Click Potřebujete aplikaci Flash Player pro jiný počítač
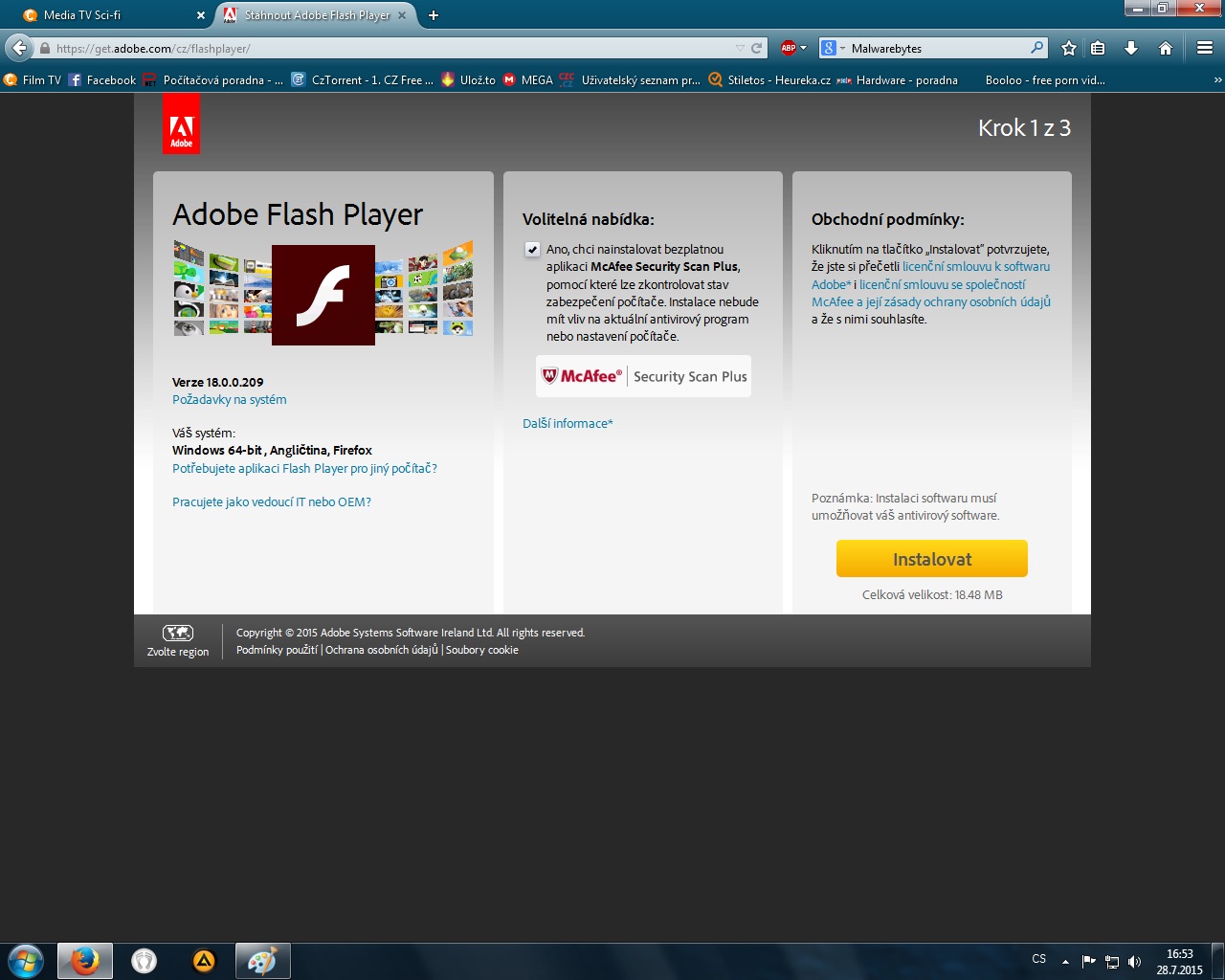The width and height of the screenshot is (1225, 980). coord(304,469)
